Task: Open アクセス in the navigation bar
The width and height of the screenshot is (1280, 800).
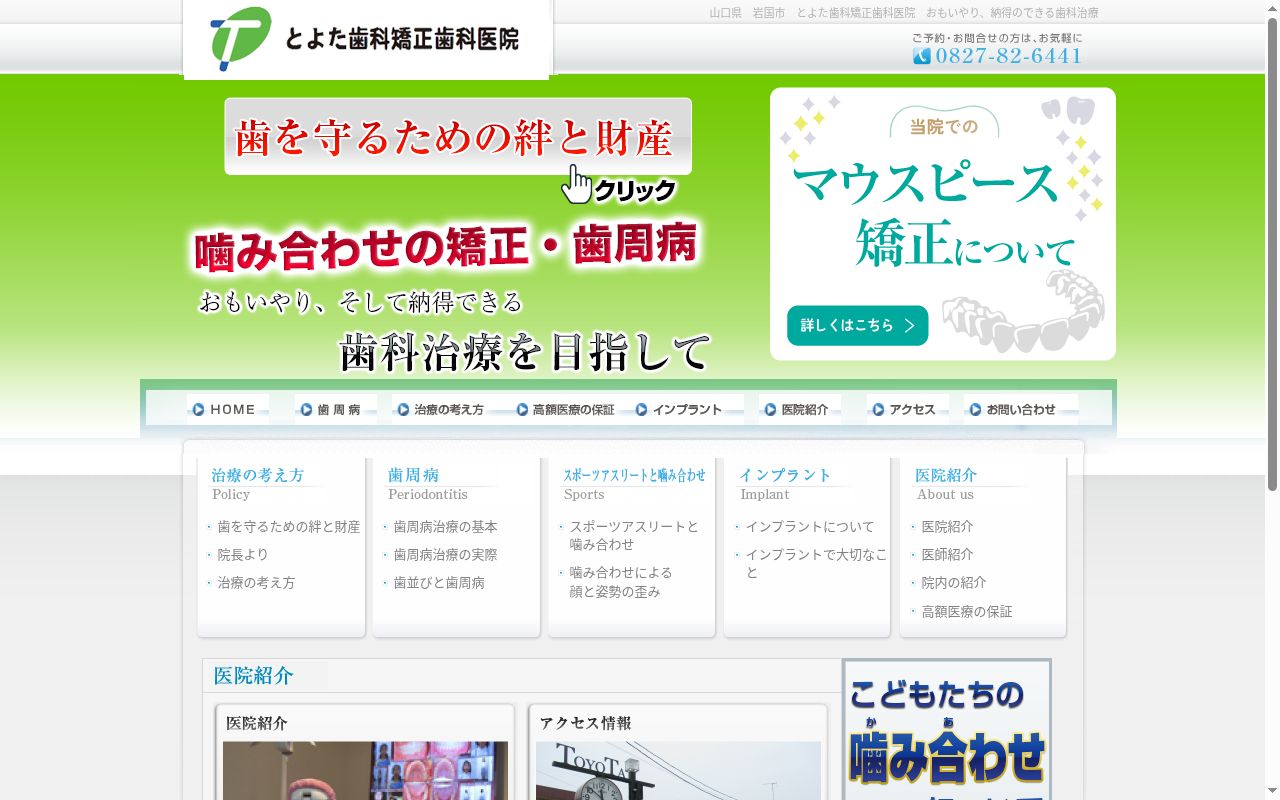Action: 907,409
